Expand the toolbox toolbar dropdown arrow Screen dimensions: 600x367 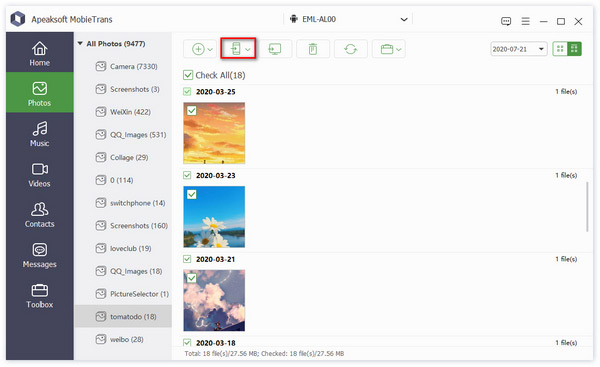coord(399,49)
